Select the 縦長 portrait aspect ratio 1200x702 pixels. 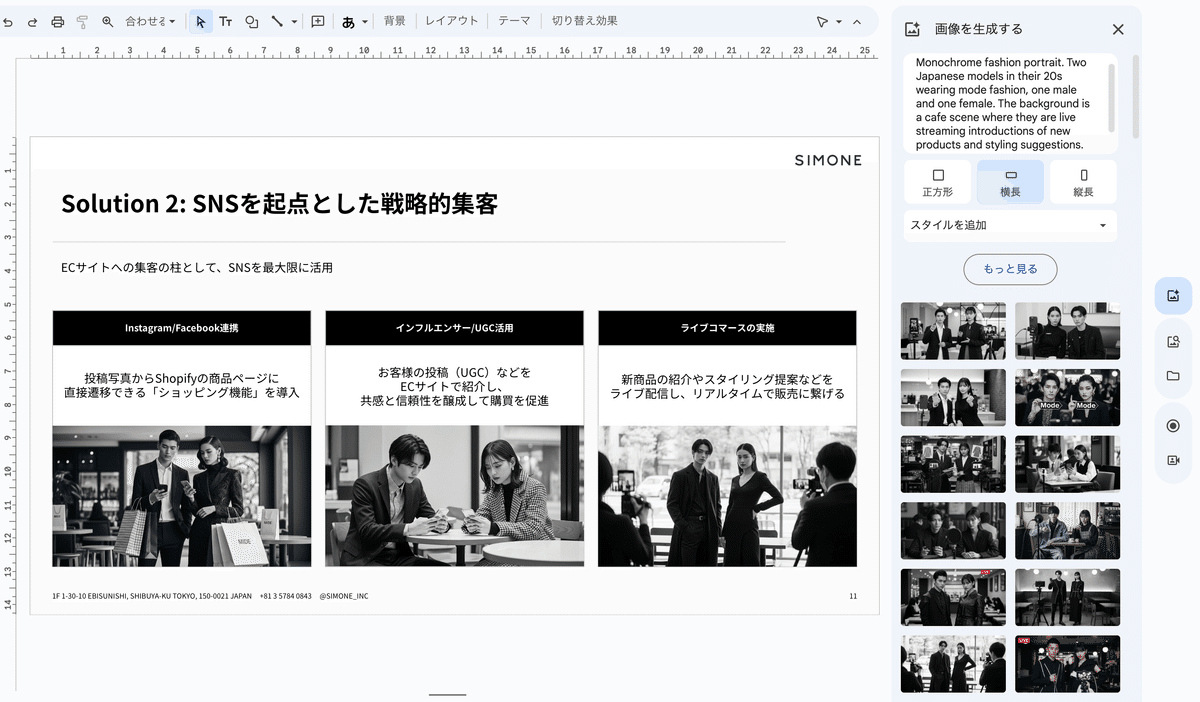[1083, 182]
